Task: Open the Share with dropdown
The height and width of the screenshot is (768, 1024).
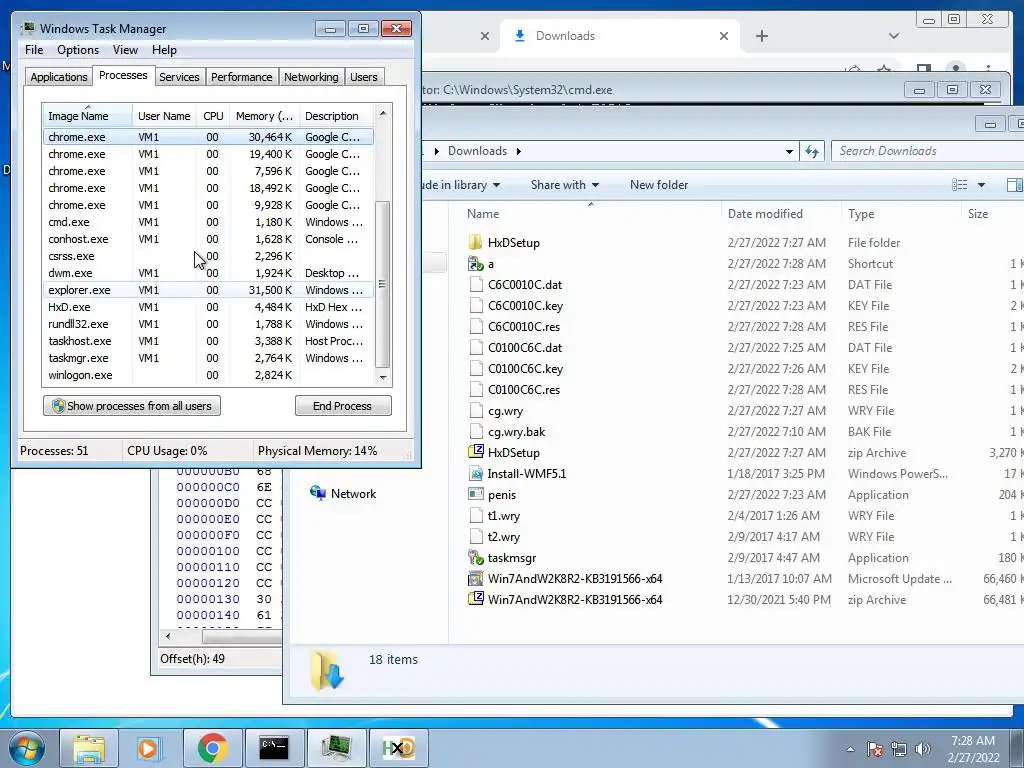Action: tap(565, 185)
